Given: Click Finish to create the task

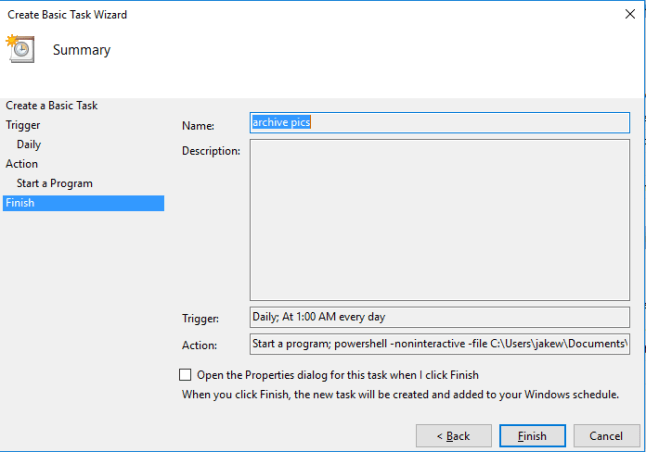Looking at the screenshot, I should 532,436.
